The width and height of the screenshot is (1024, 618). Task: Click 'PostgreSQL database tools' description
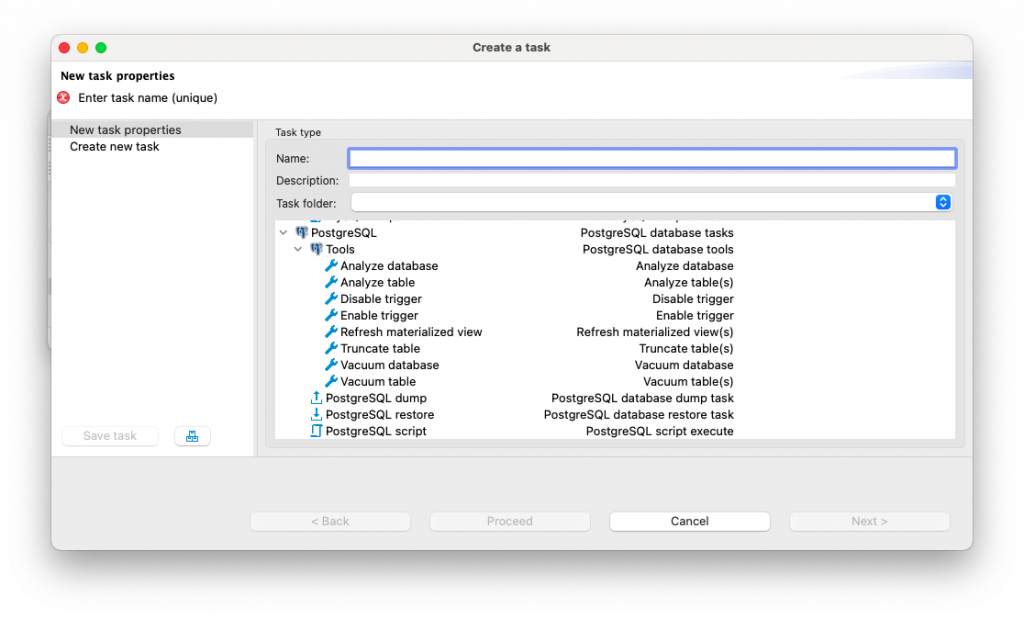(x=658, y=249)
